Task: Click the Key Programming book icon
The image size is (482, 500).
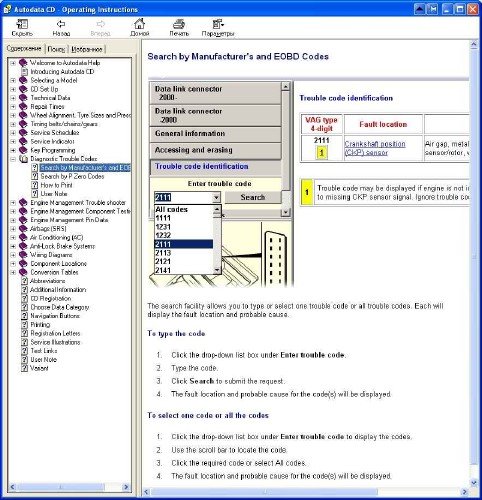Action: [23, 150]
